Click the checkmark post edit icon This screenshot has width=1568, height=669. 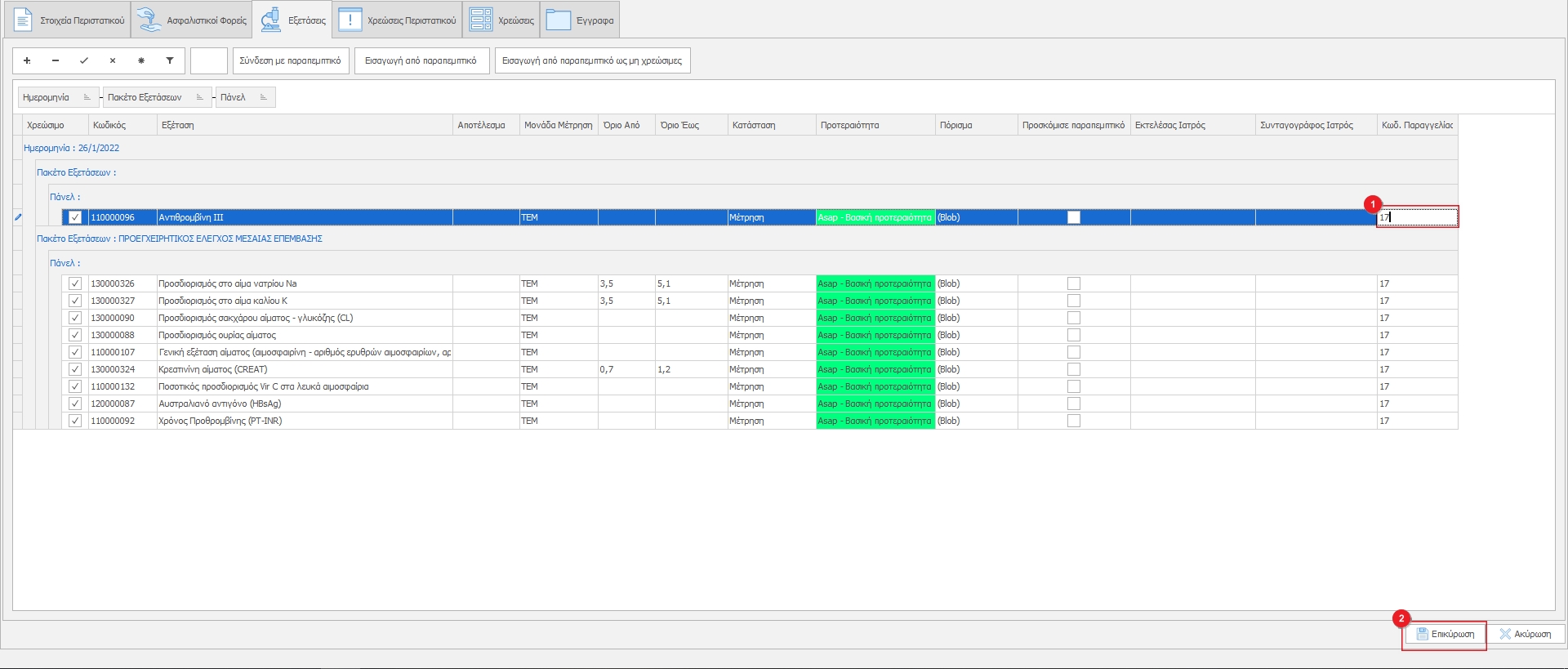83,60
